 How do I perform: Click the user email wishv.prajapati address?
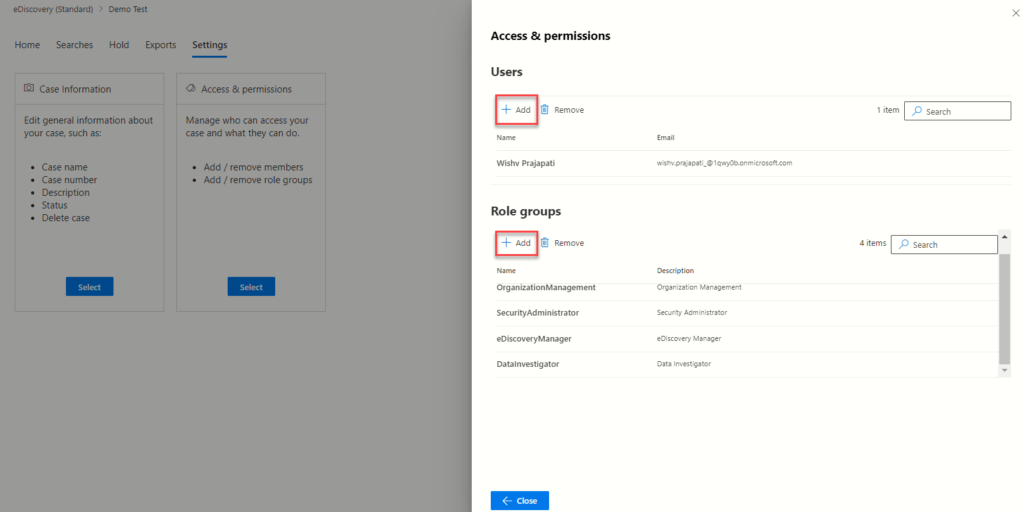tap(724, 163)
